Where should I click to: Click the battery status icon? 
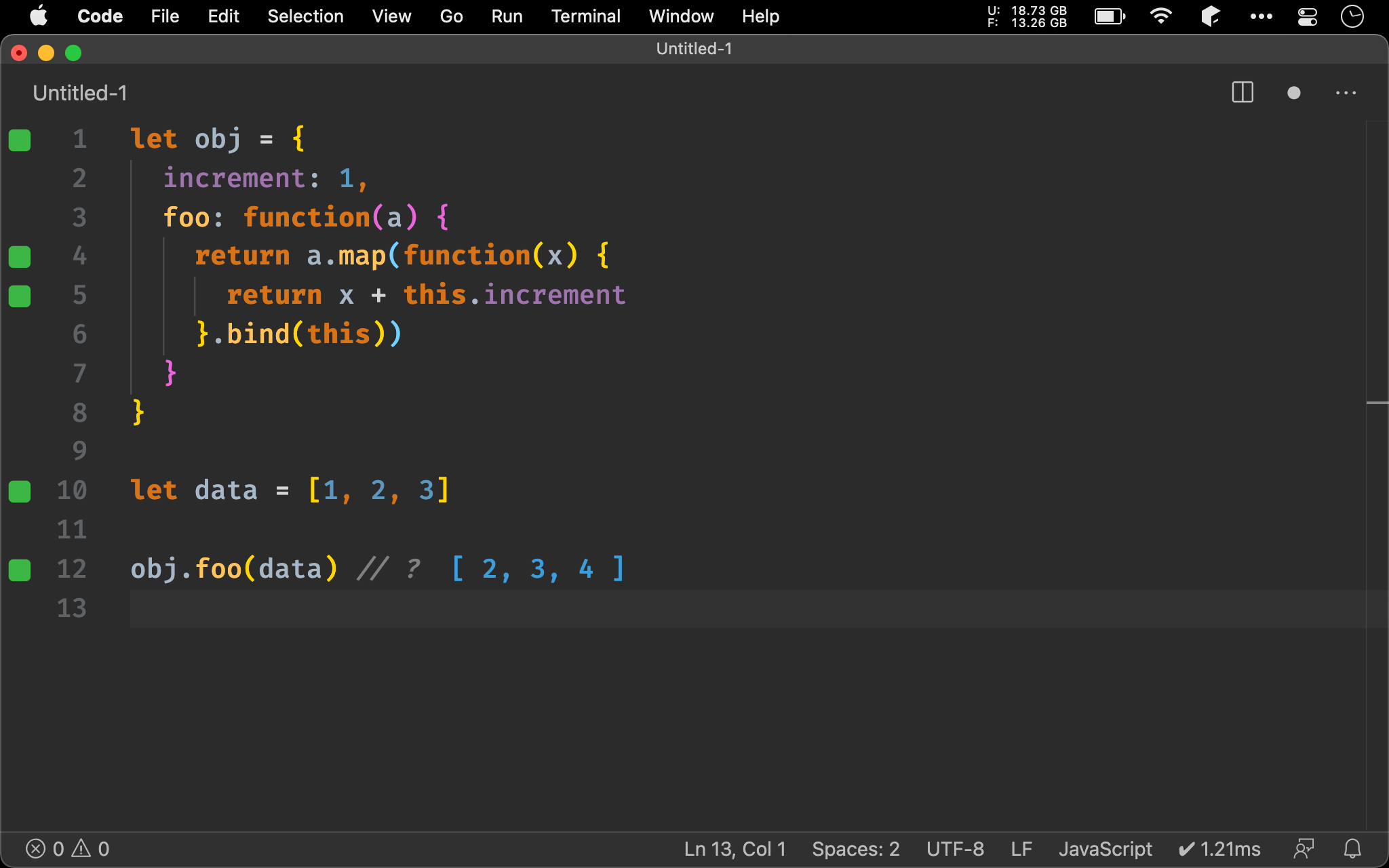coord(1110,16)
